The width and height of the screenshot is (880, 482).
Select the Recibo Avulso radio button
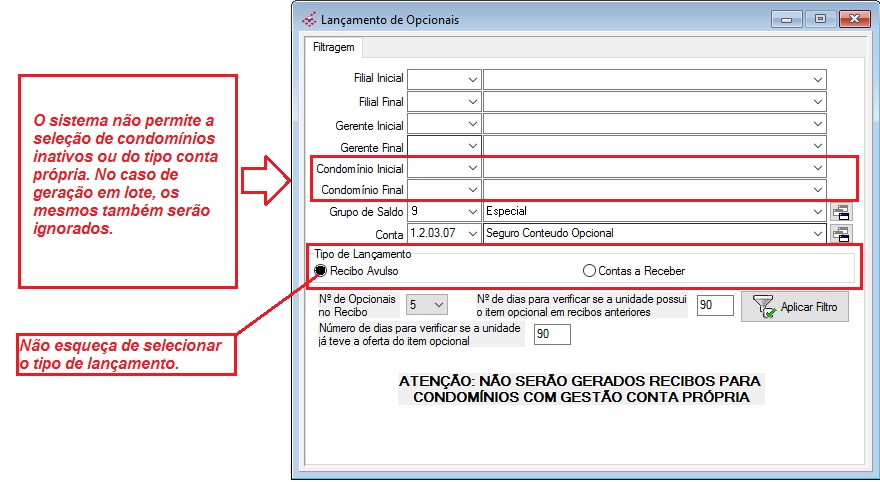pyautogui.click(x=321, y=270)
